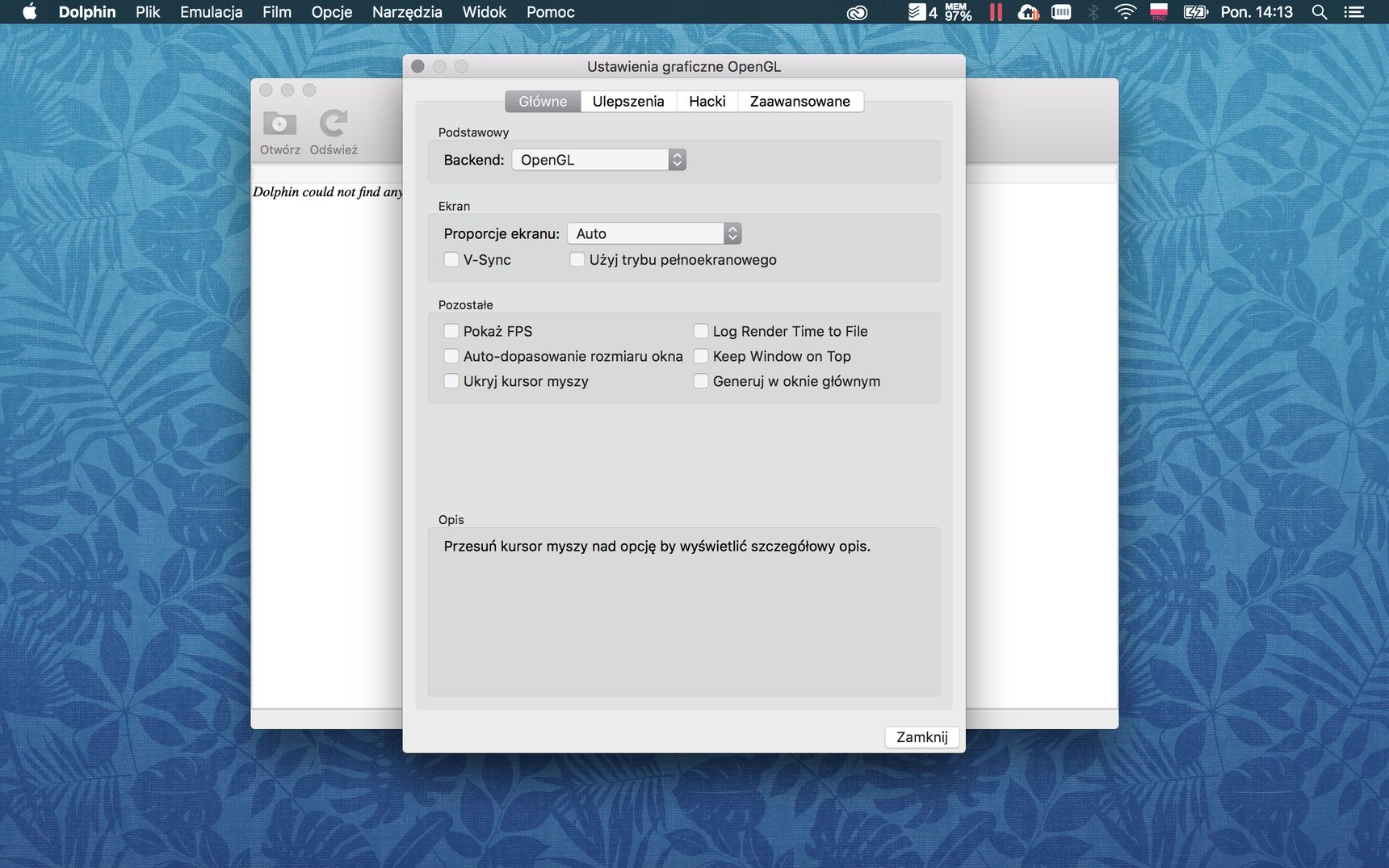Click the clock showing Pon. 14:13

click(x=1257, y=11)
